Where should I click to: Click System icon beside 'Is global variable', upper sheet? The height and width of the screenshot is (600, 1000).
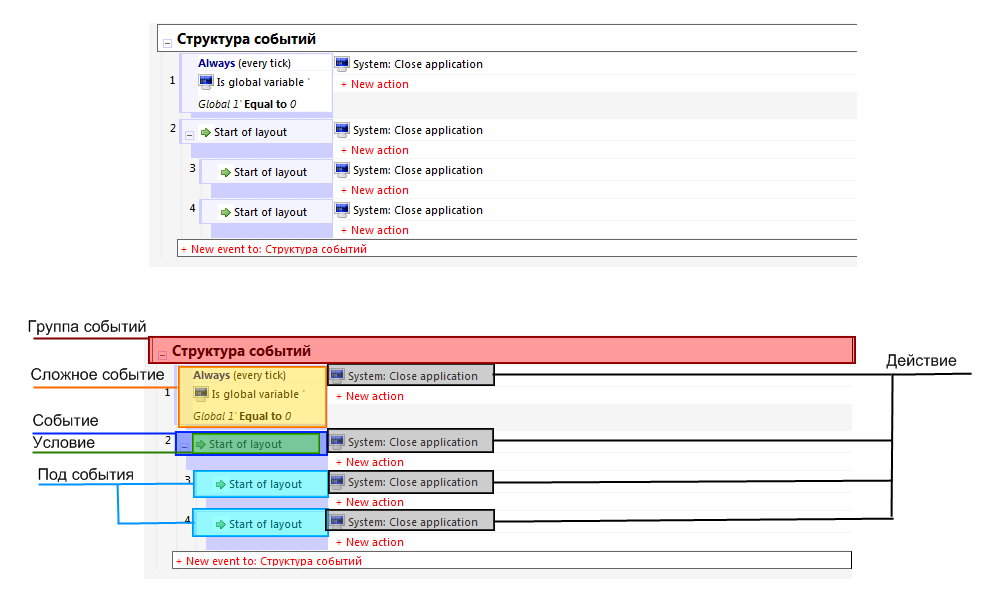pyautogui.click(x=205, y=82)
